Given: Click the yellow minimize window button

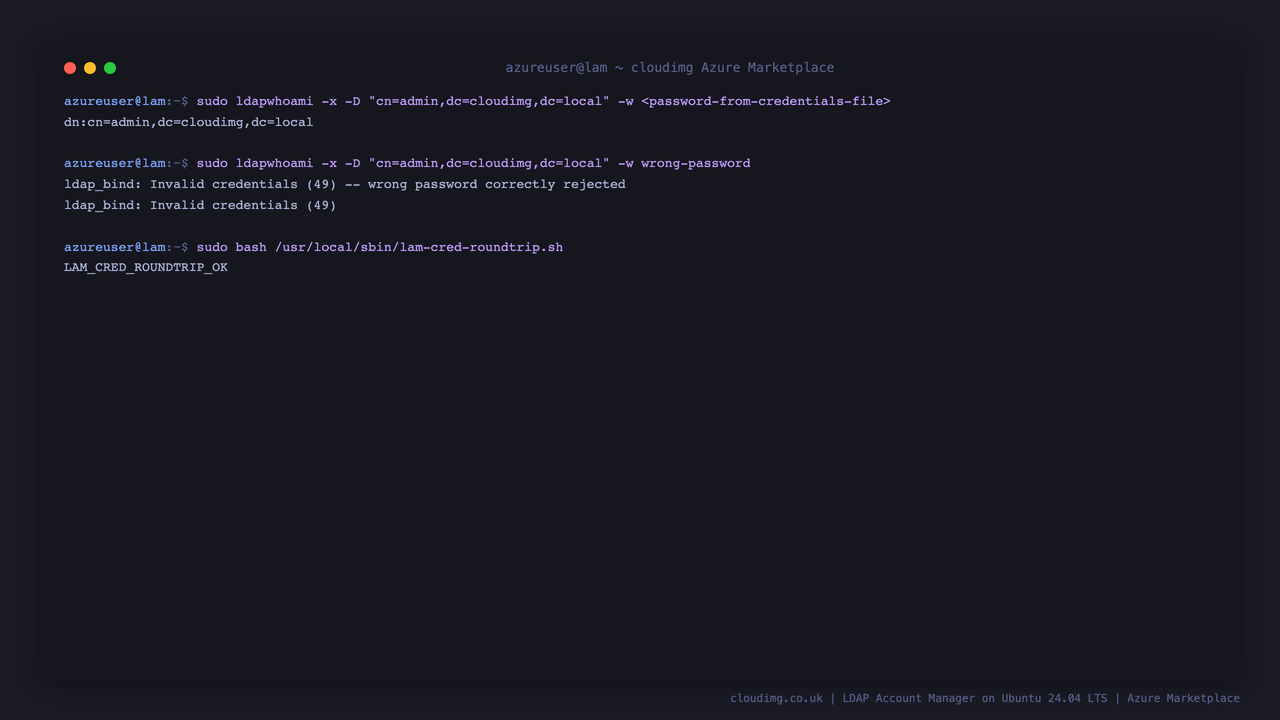Looking at the screenshot, I should pyautogui.click(x=90, y=68).
